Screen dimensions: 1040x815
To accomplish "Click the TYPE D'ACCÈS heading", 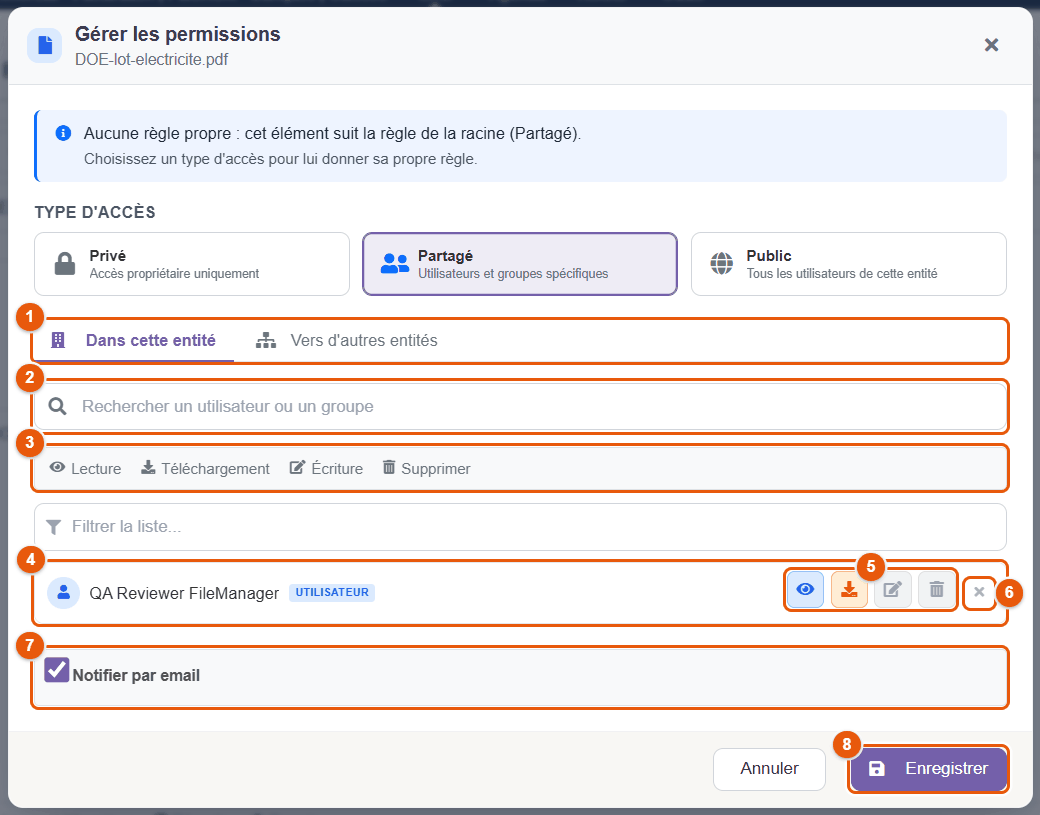I will click(x=95, y=212).
